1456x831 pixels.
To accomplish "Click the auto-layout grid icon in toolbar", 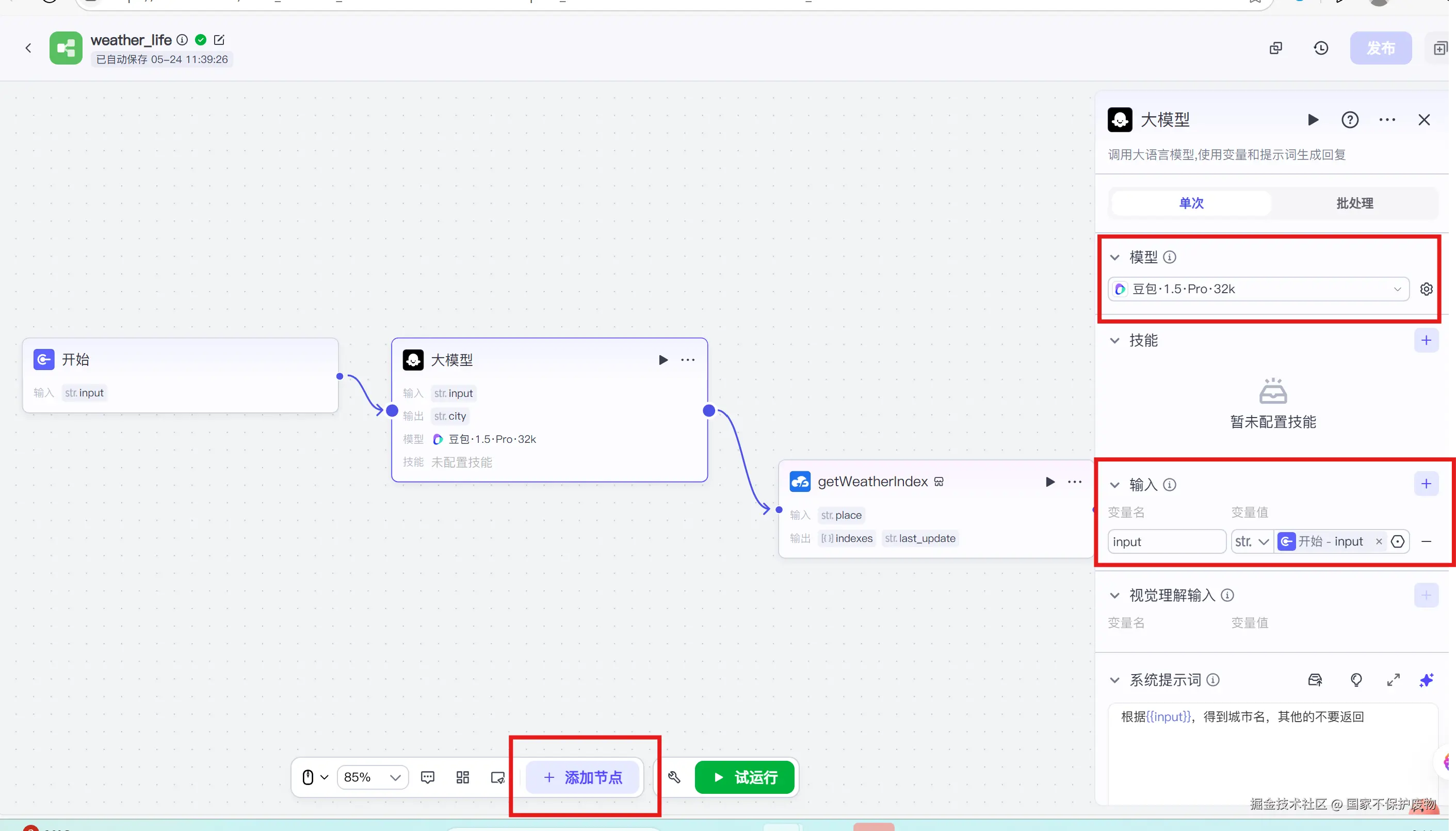I will (x=463, y=777).
